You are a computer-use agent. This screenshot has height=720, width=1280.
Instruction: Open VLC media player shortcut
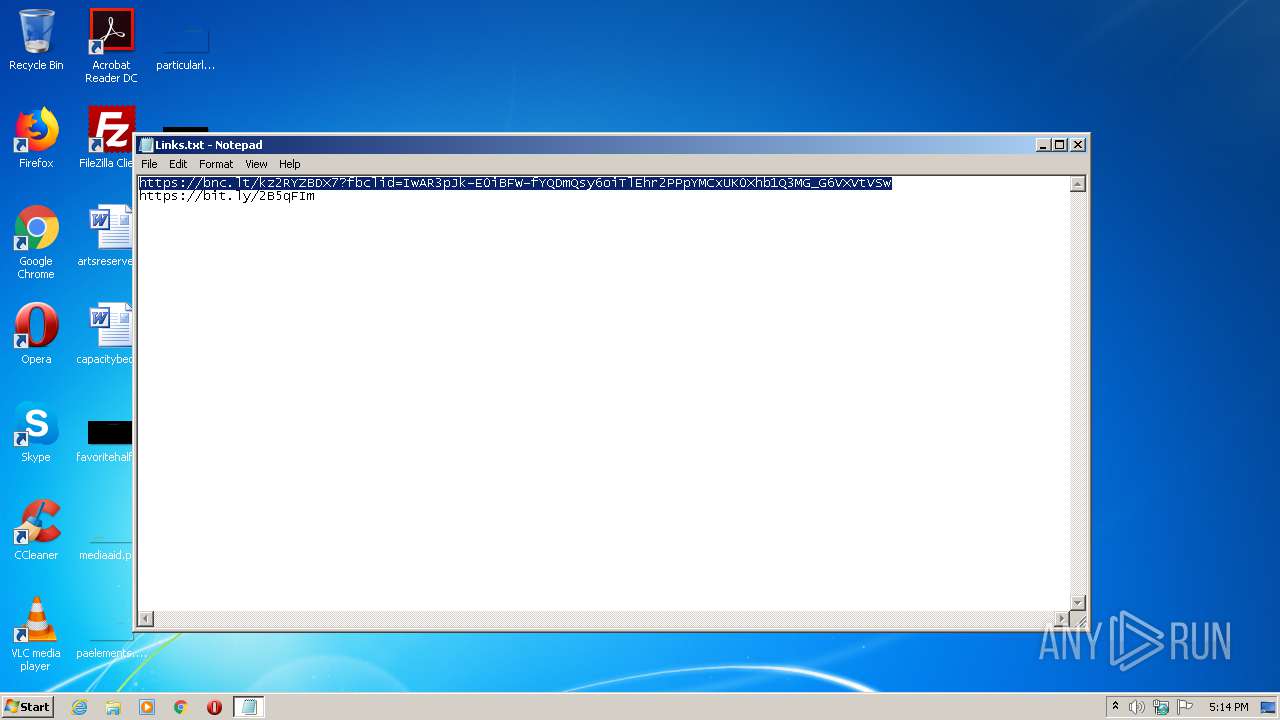click(36, 633)
